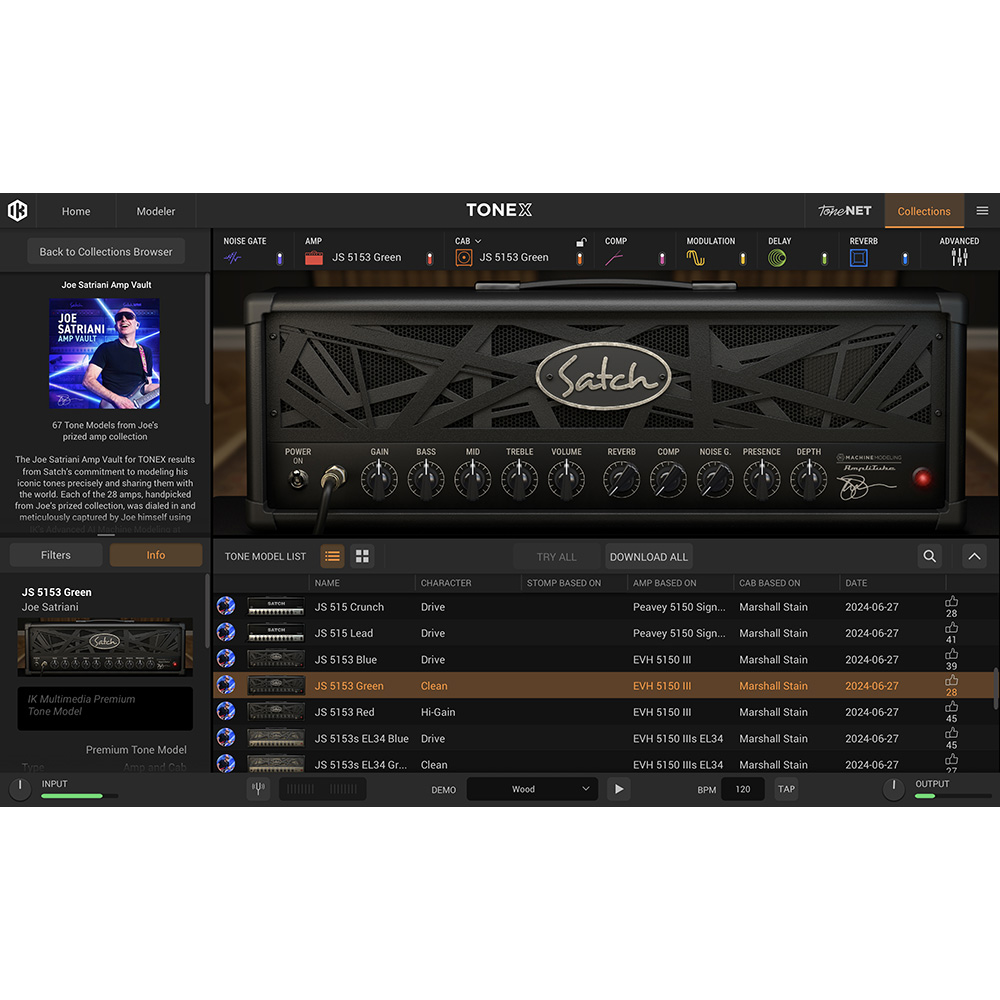Click Back to Collections Browser
1000x1000 pixels.
106,251
